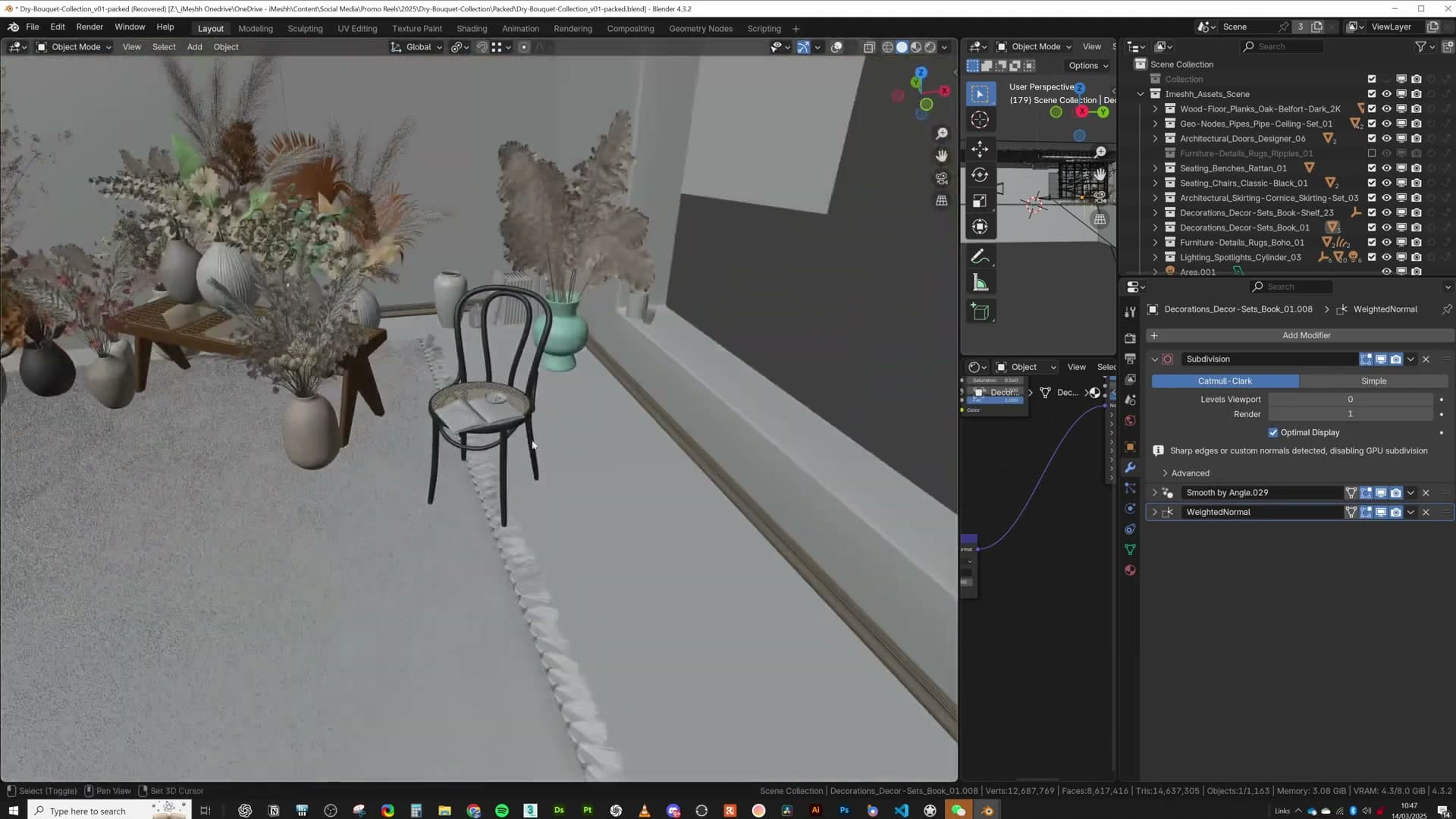Screen dimensions: 1456x819
Task: Click the pan hand icon in main viewport
Action: click(x=942, y=155)
